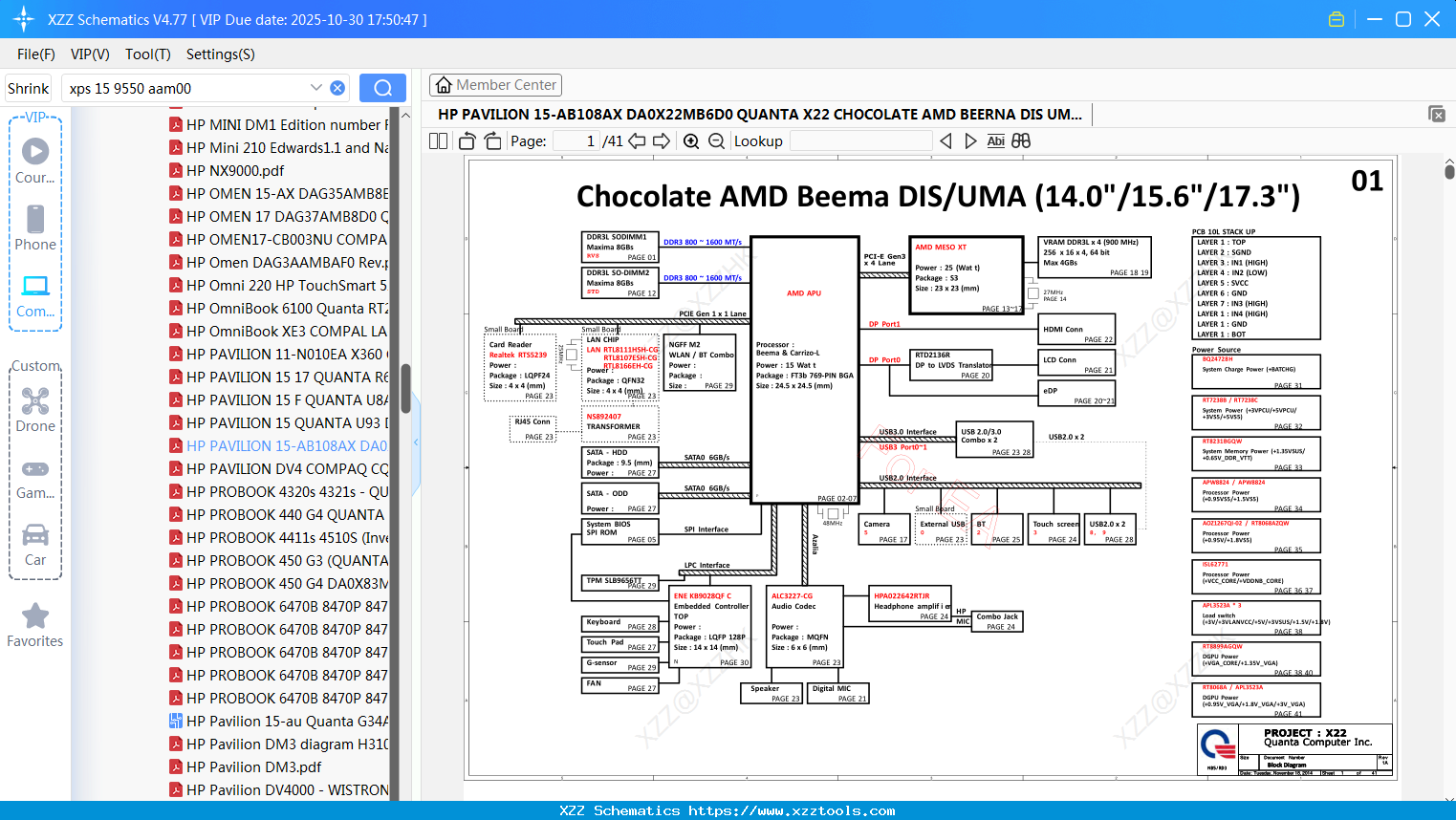
Task: Open the www.xzztools.com link
Action: pyautogui.click(x=792, y=810)
